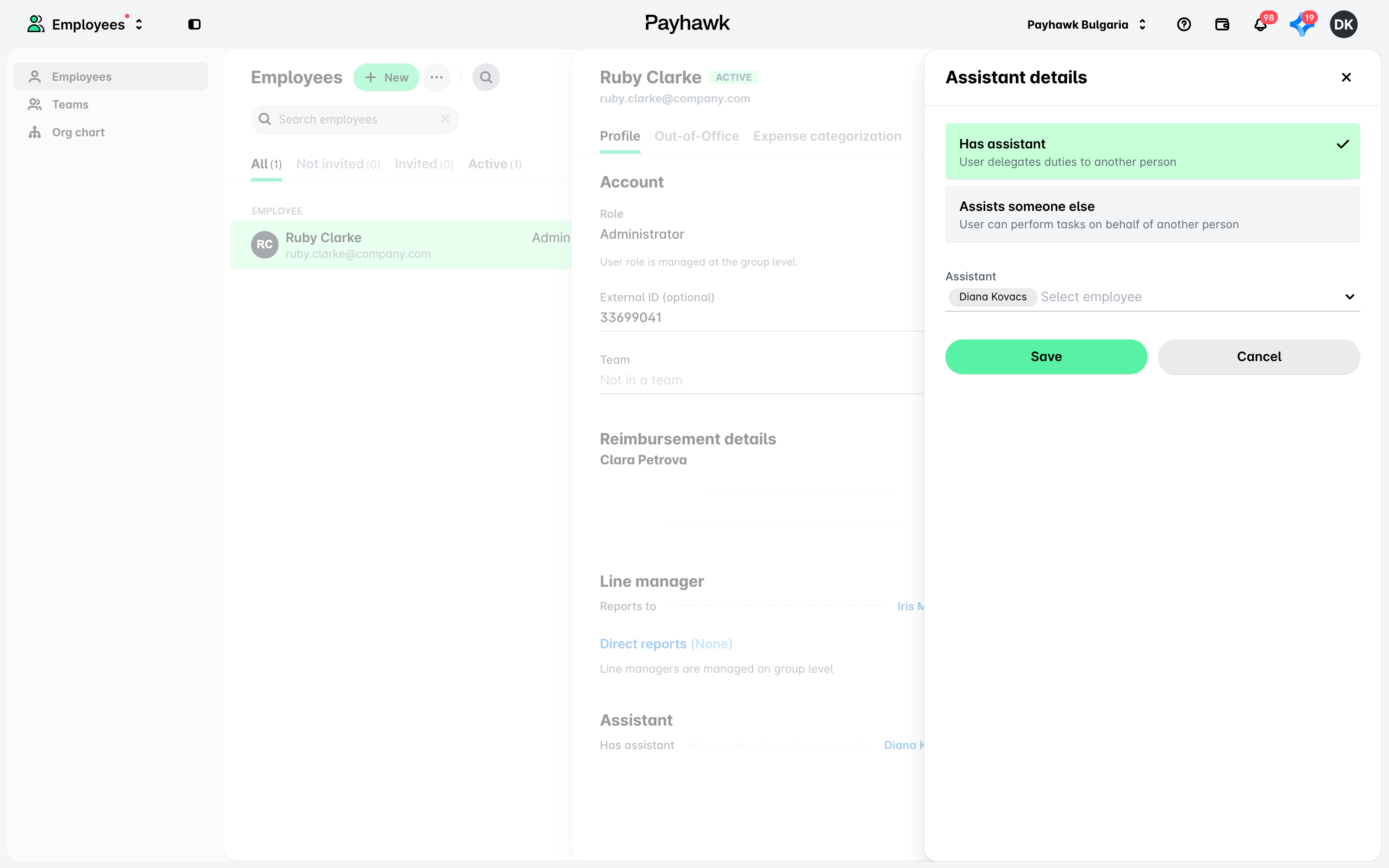Image resolution: width=1389 pixels, height=868 pixels.
Task: Select the Assists someone else option
Action: click(x=1152, y=214)
